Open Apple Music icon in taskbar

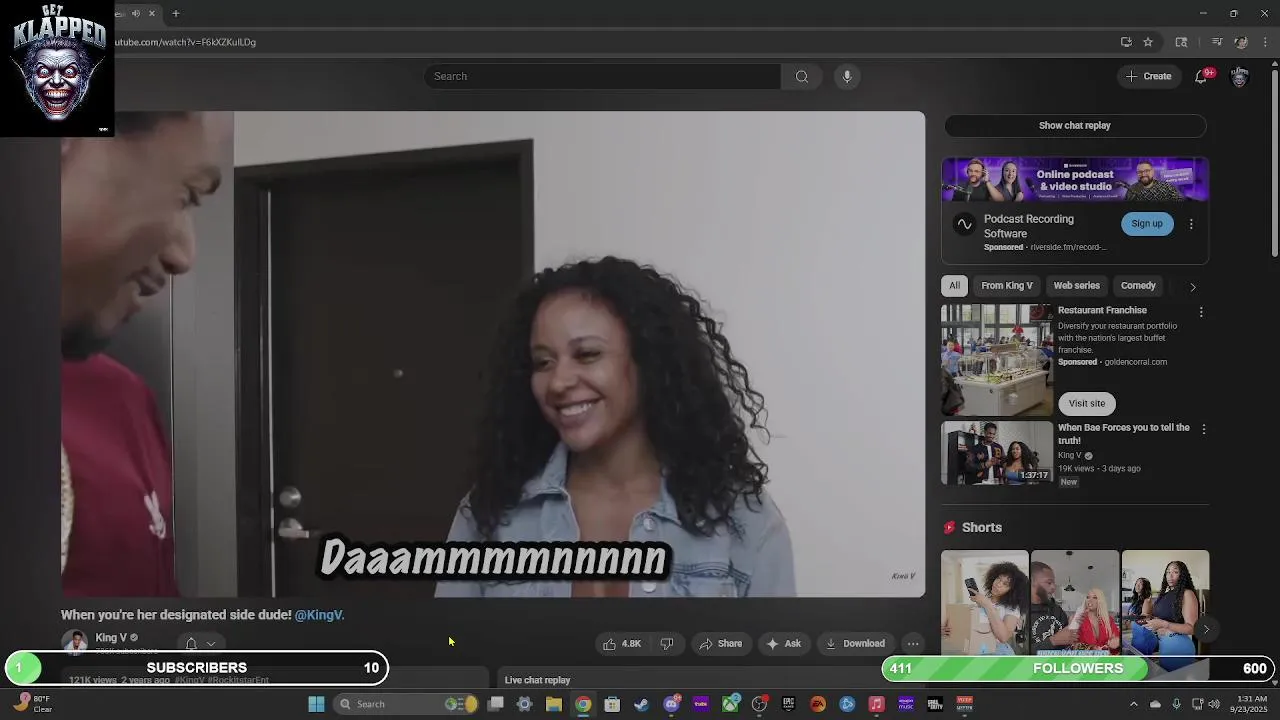coord(876,704)
